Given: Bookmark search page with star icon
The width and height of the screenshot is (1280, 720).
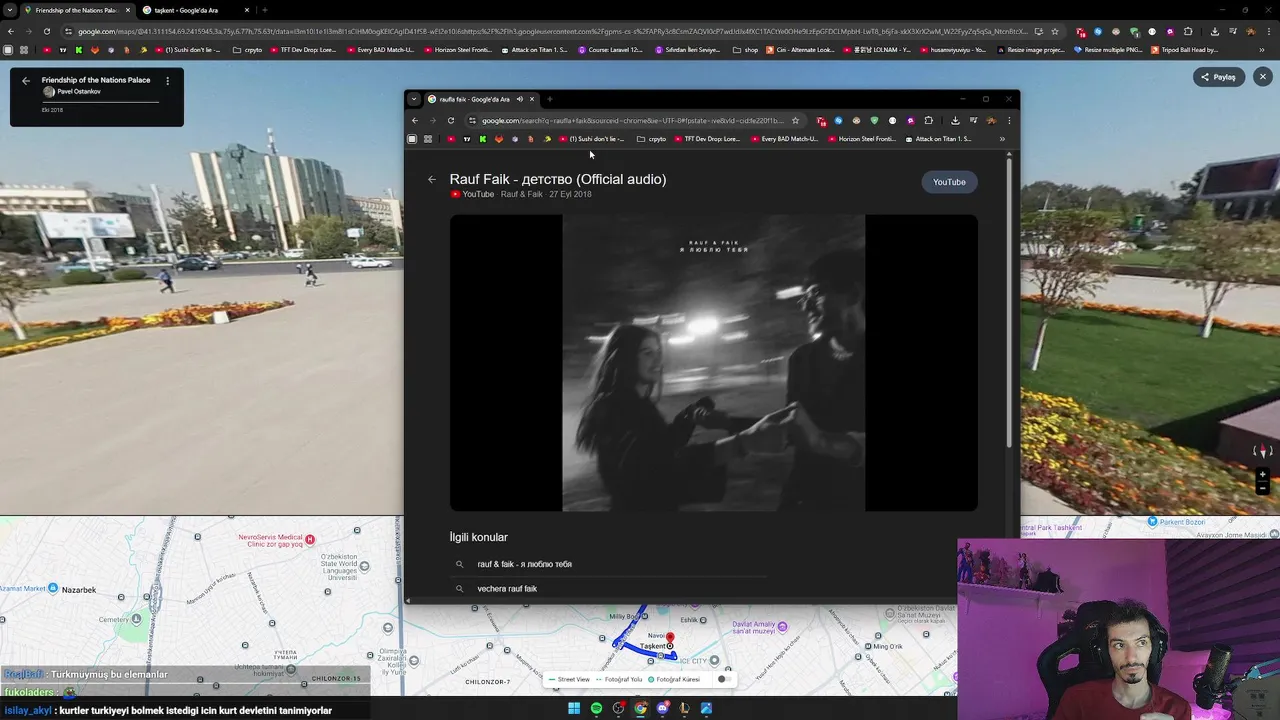Looking at the screenshot, I should (x=795, y=121).
